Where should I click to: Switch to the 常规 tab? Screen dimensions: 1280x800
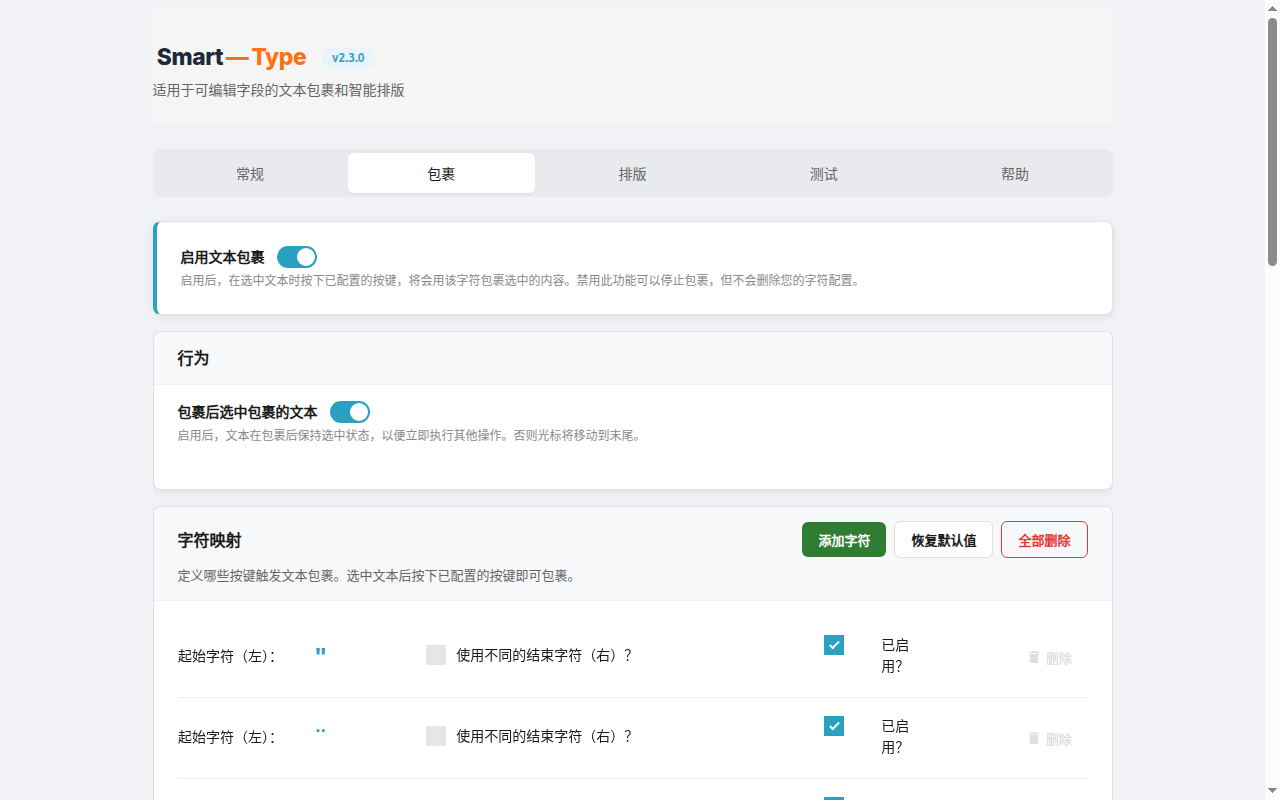(250, 173)
